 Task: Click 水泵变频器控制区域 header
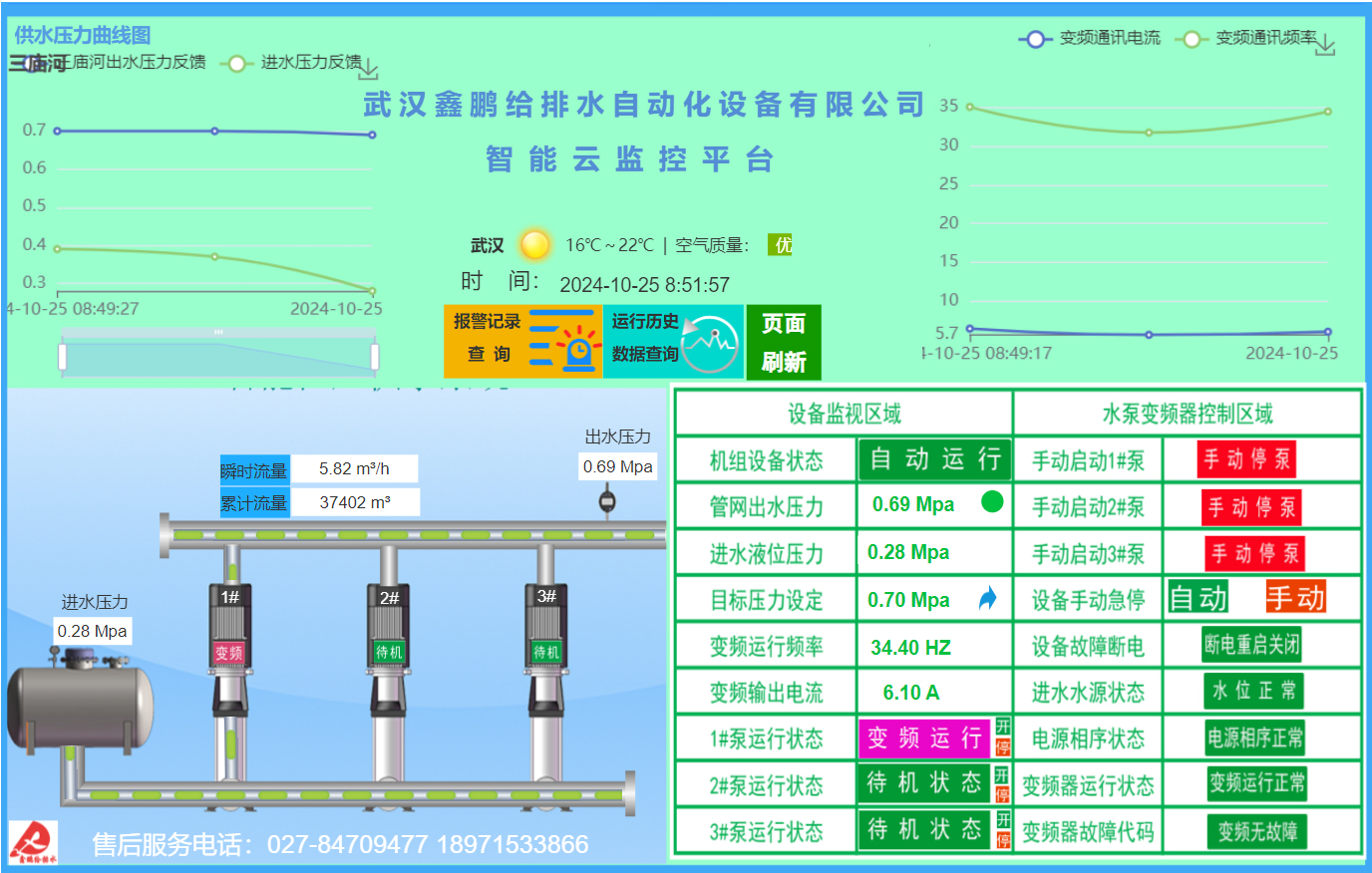point(1187,414)
